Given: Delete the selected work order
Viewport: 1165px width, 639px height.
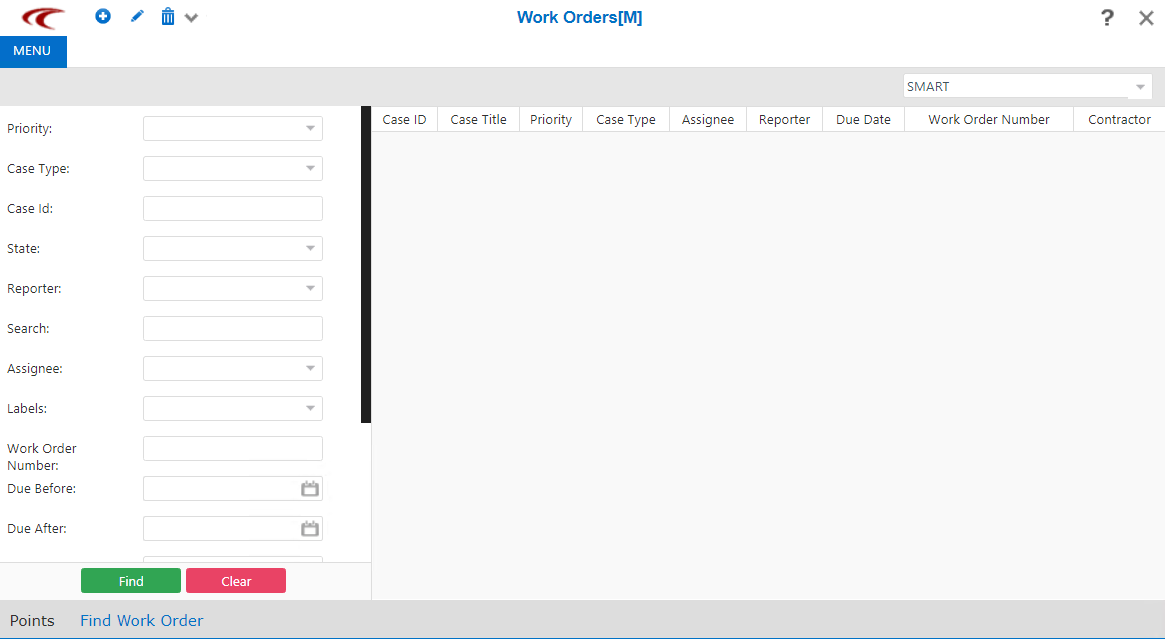Looking at the screenshot, I should coord(167,16).
